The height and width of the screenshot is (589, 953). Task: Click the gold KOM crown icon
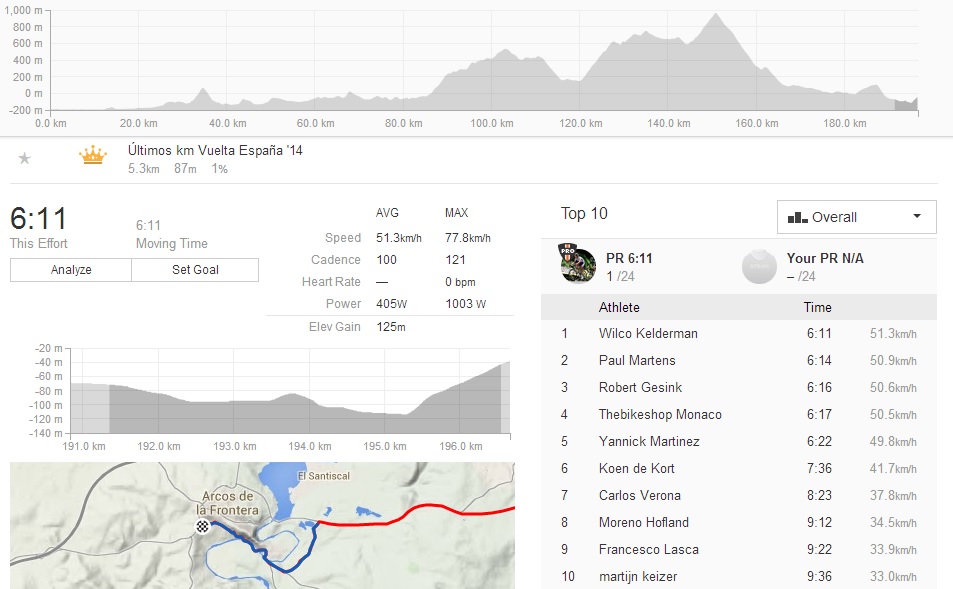click(93, 156)
